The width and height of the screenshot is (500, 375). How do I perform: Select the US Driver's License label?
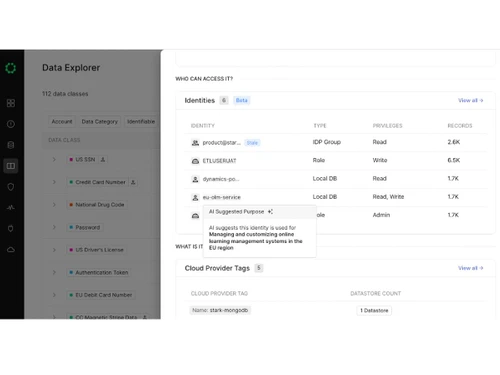pos(99,250)
